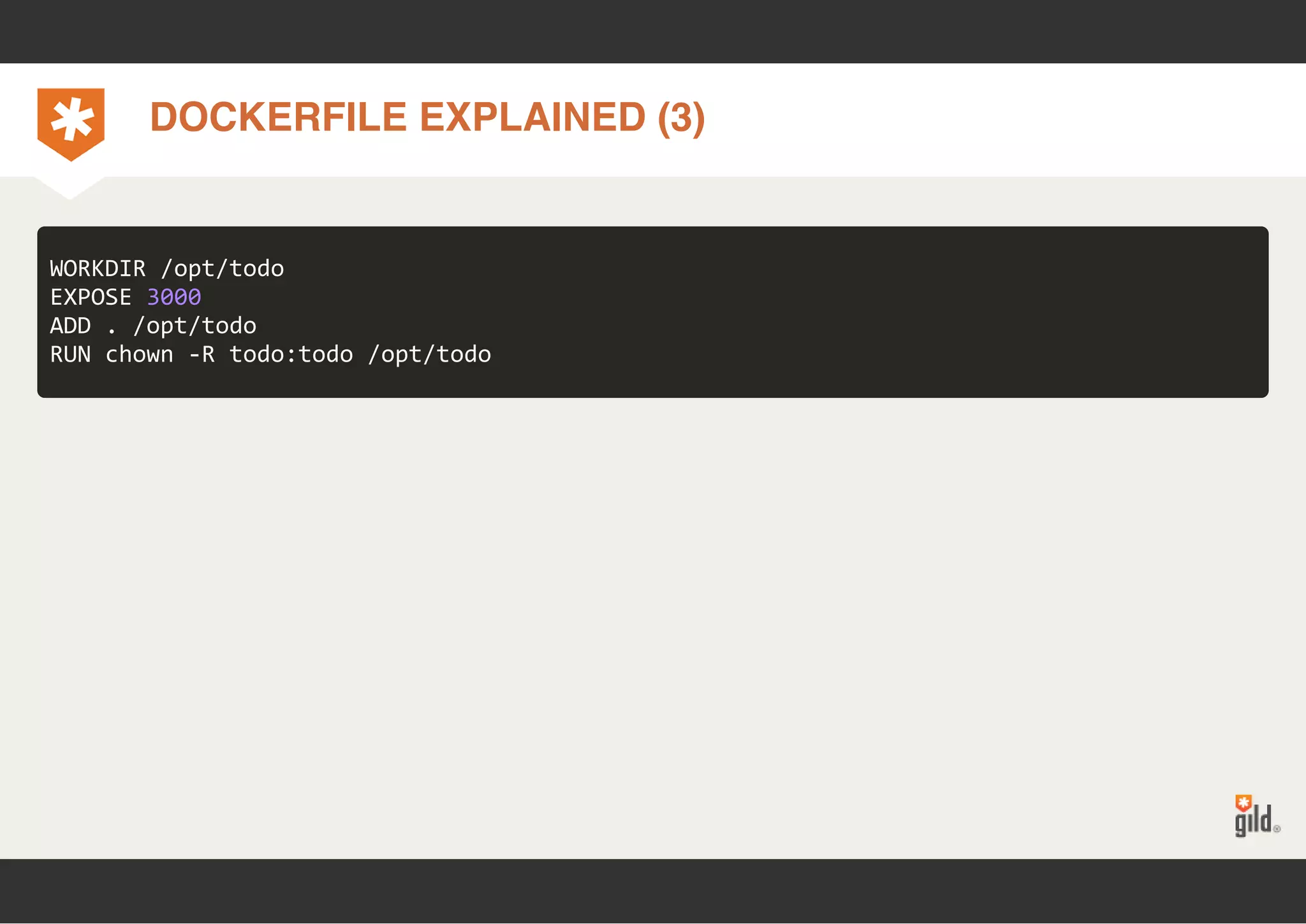1306x924 pixels.
Task: Click the 'EXPOSE' keyword in the code
Action: [91, 297]
